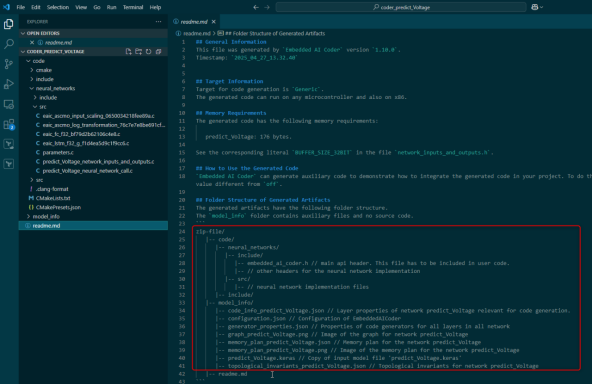Click the coder_predict_Voltage search box
The height and width of the screenshot is (385, 593).
point(401,7)
